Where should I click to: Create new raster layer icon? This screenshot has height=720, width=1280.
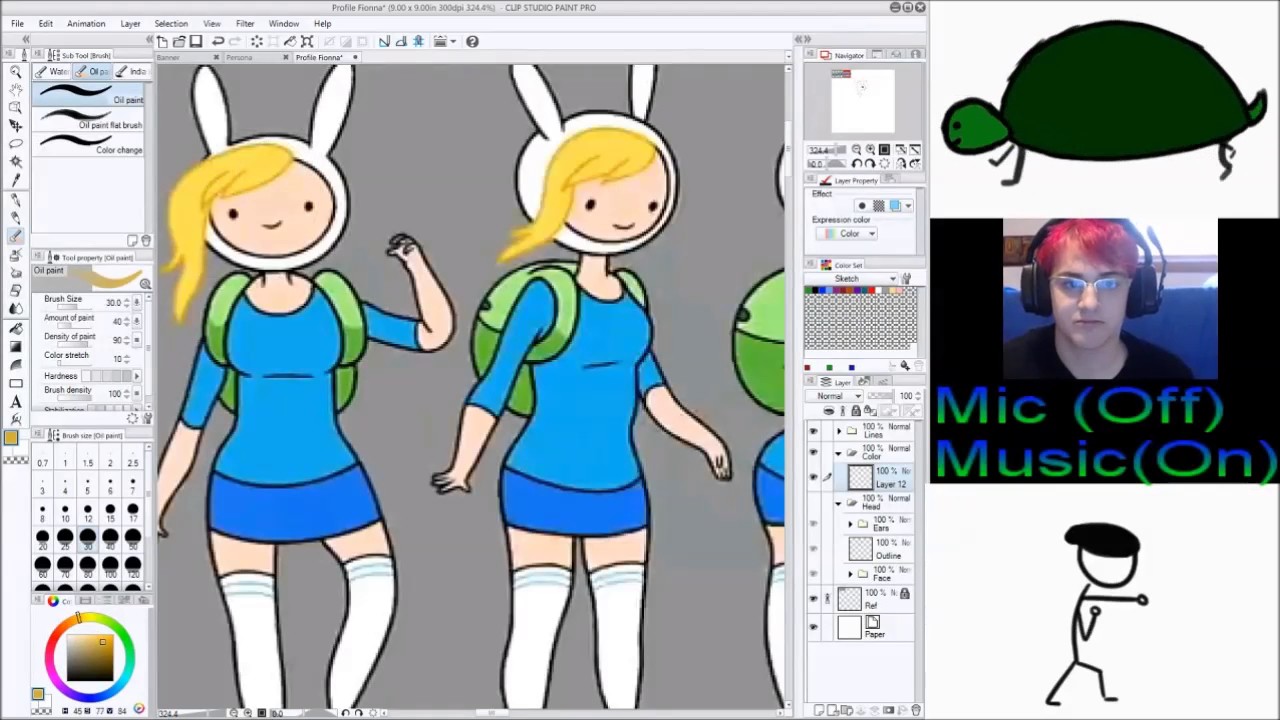coord(819,710)
